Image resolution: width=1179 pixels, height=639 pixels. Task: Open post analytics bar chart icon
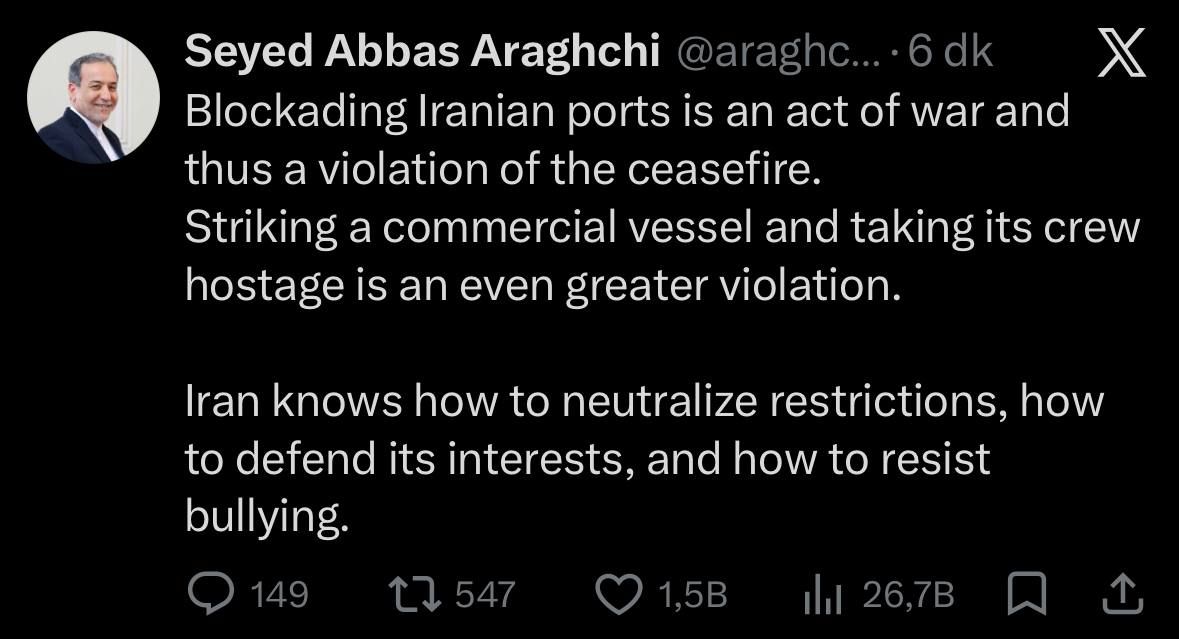click(824, 596)
